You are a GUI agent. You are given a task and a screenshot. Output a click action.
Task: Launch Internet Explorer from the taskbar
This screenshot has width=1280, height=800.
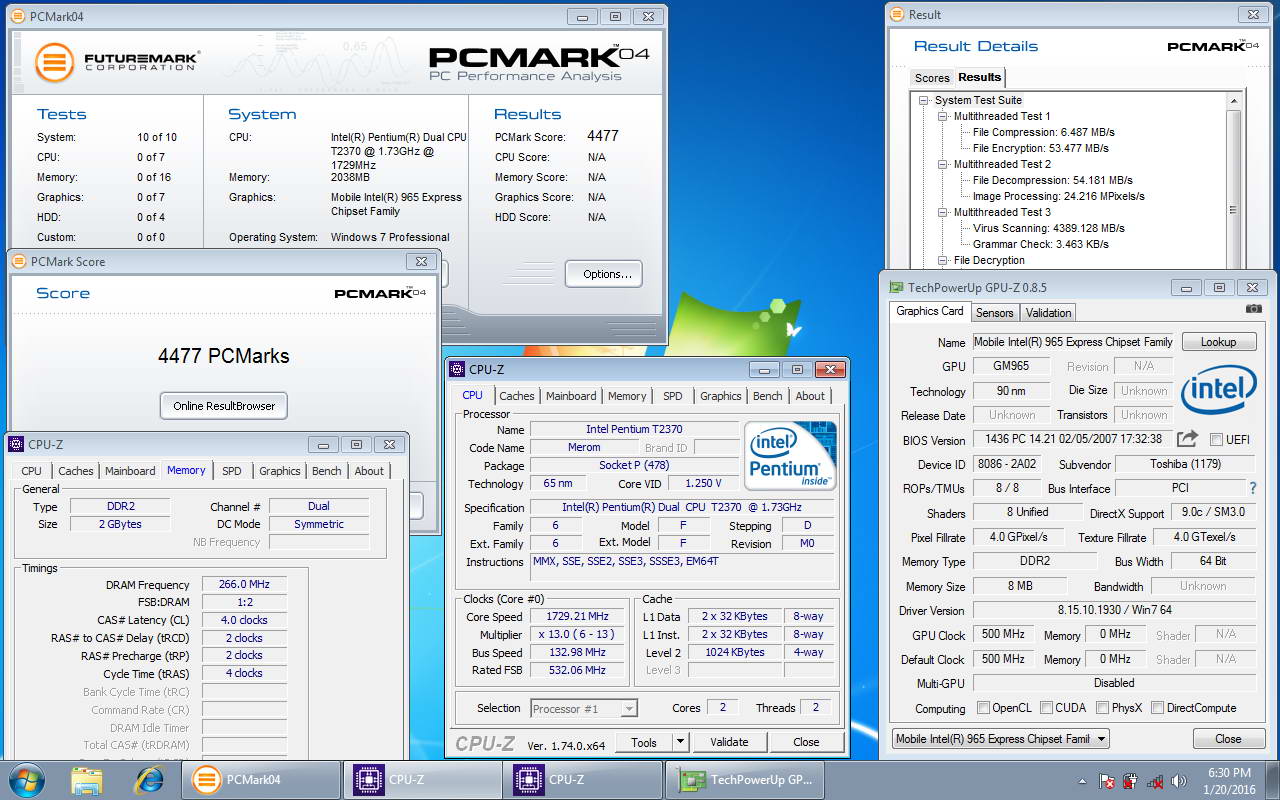click(x=150, y=780)
